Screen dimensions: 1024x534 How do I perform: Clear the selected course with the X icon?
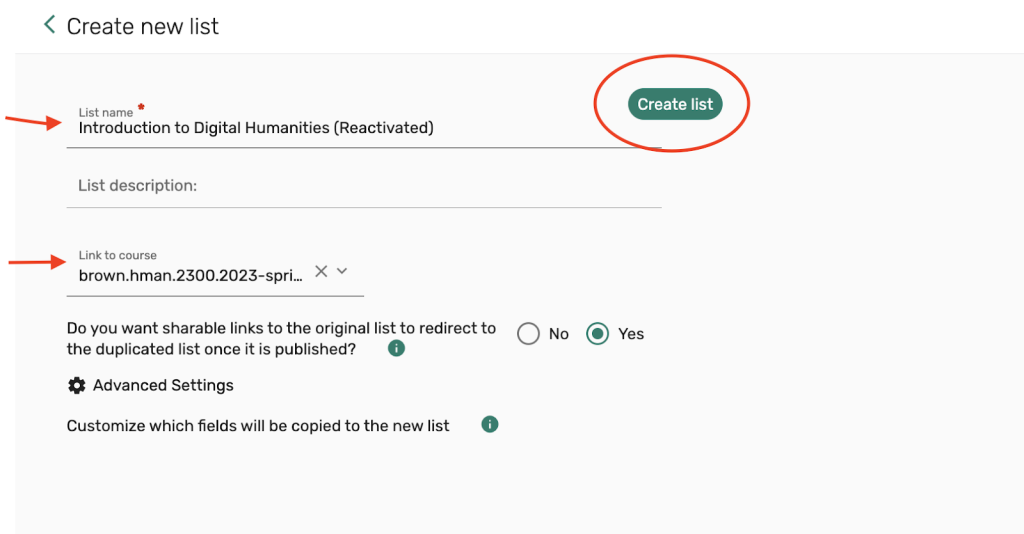(x=321, y=271)
